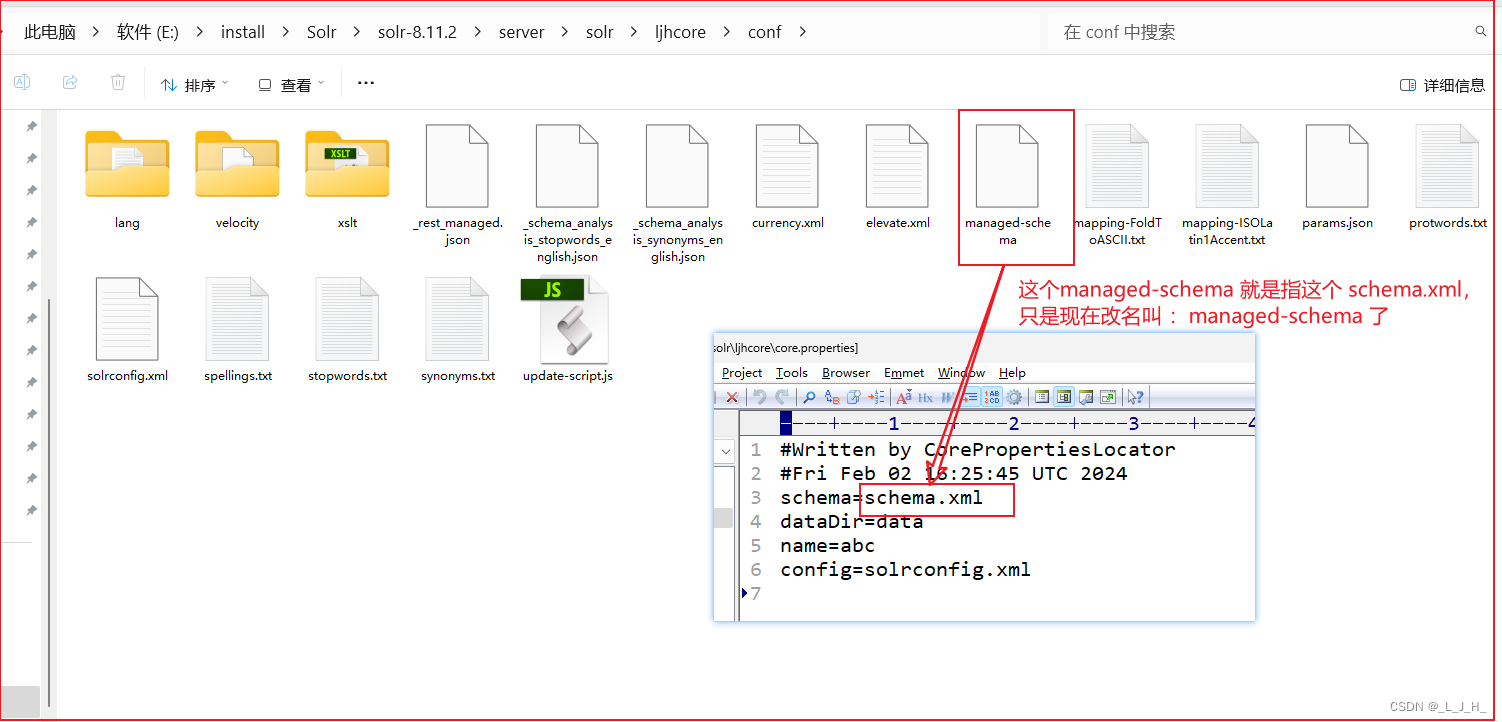The height and width of the screenshot is (722, 1502).
Task: Expand chevron after 软件 (E:) in address bar
Action: (x=200, y=32)
